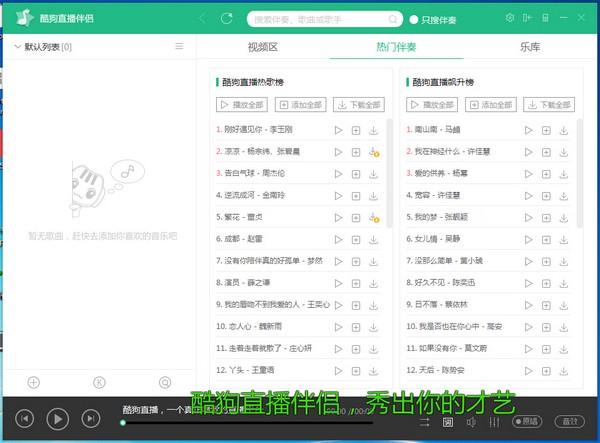Image resolution: width=600 pixels, height=443 pixels.
Task: Select 日不落 - 蔡依林 row
Action: (x=488, y=305)
